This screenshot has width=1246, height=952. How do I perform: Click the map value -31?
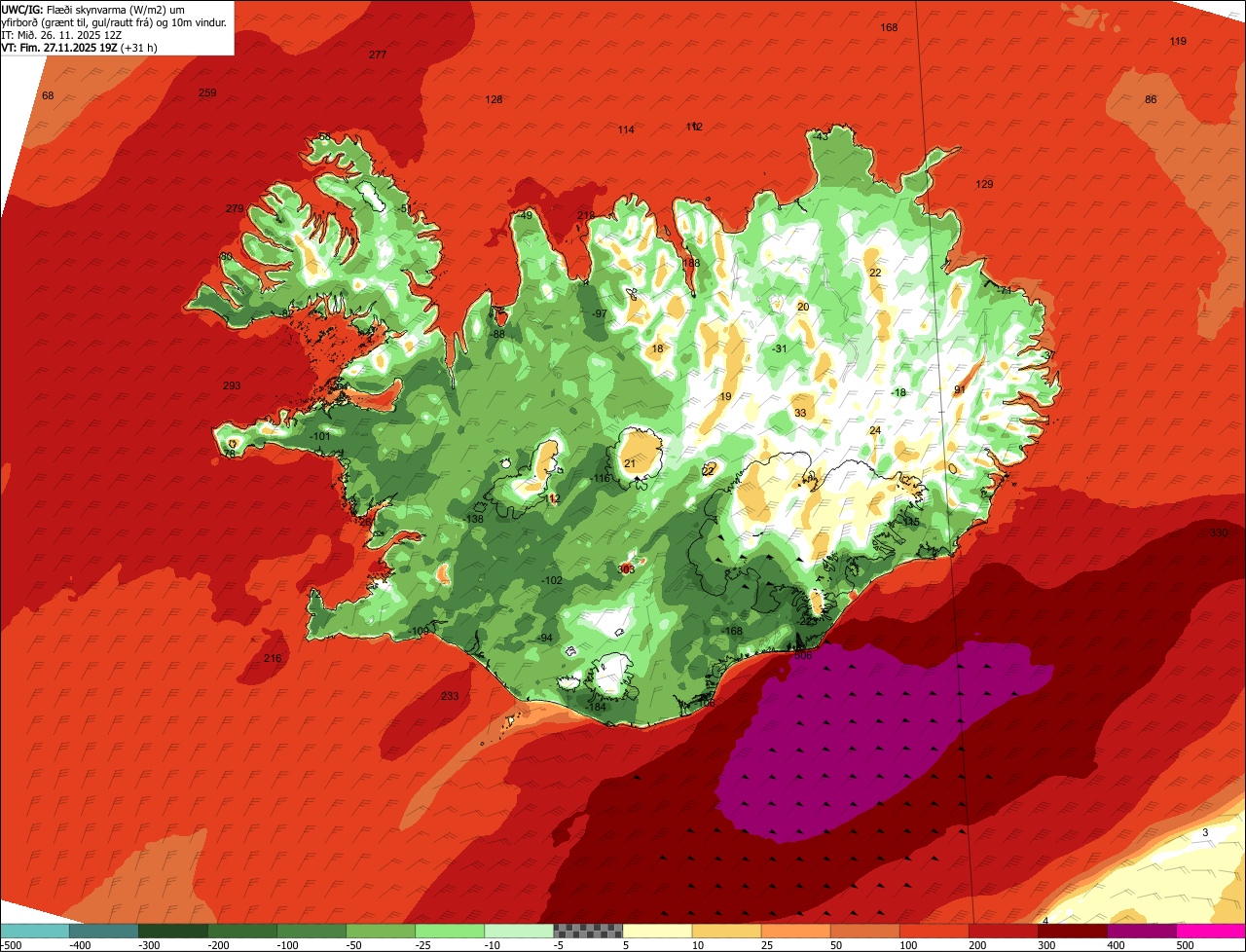[x=780, y=348]
